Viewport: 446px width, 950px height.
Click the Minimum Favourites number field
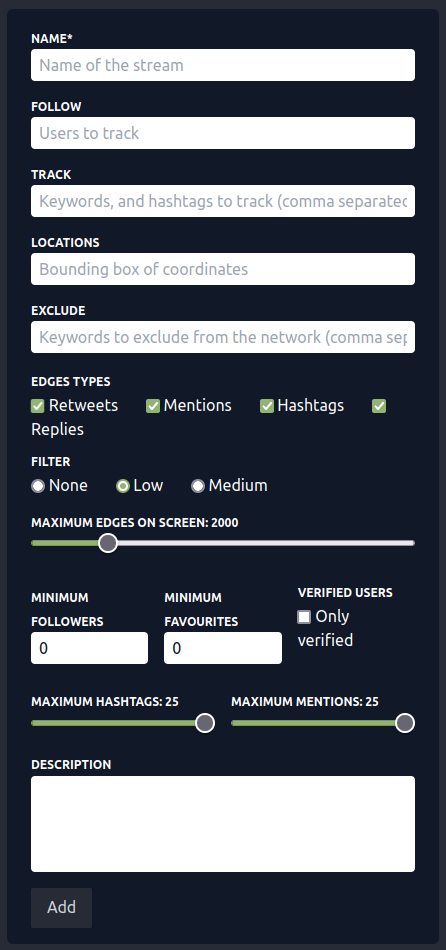[223, 648]
